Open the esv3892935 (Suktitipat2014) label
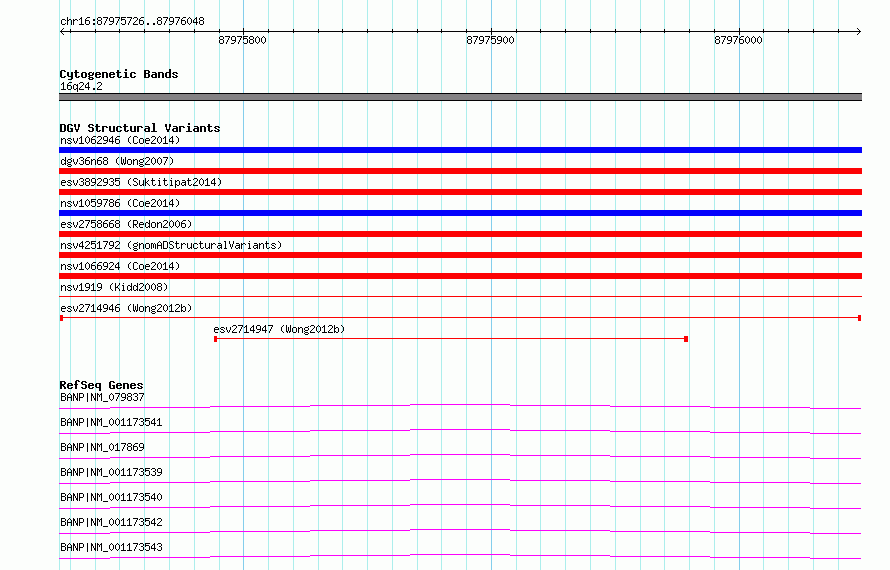 pyautogui.click(x=141, y=182)
